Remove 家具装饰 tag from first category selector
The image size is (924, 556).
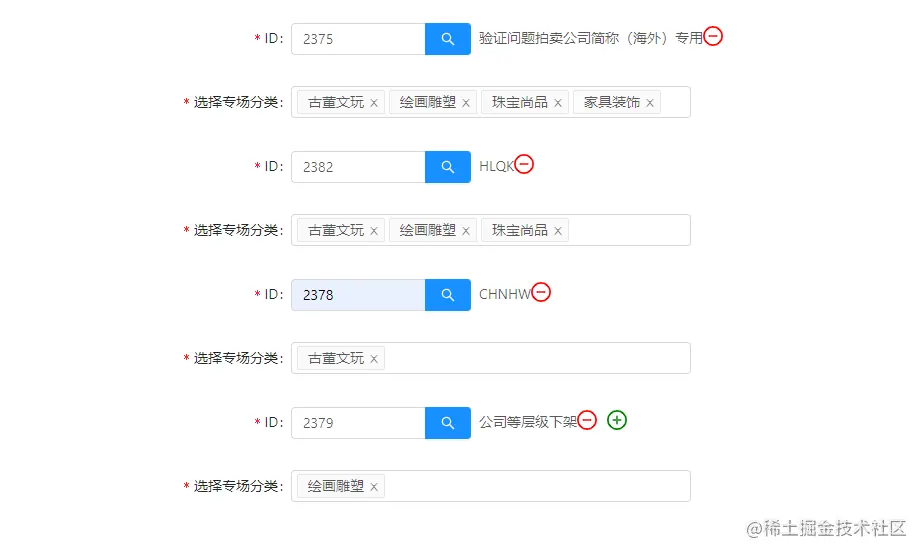pos(650,103)
